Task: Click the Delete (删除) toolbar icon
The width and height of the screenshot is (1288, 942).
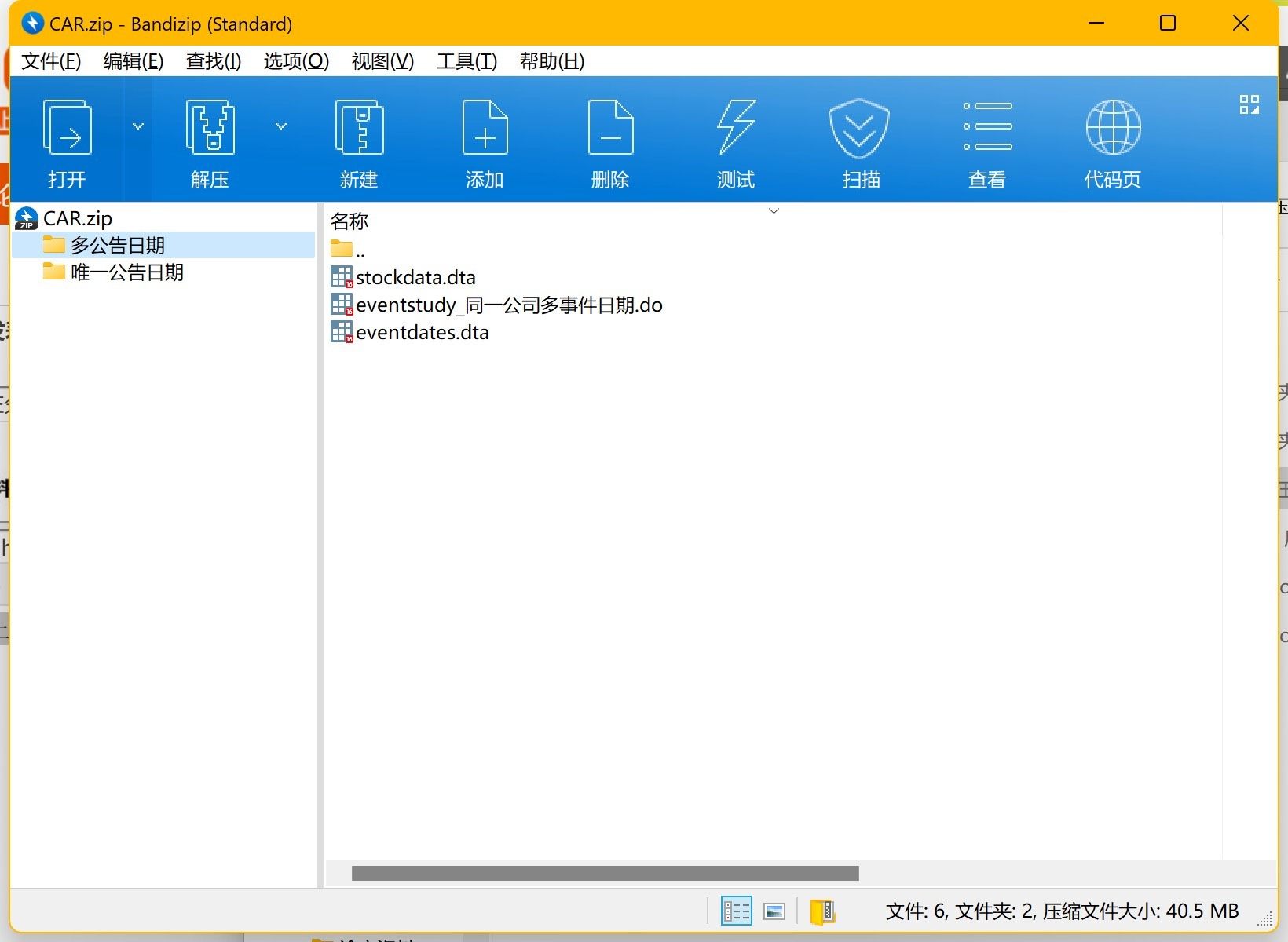Action: coord(610,127)
